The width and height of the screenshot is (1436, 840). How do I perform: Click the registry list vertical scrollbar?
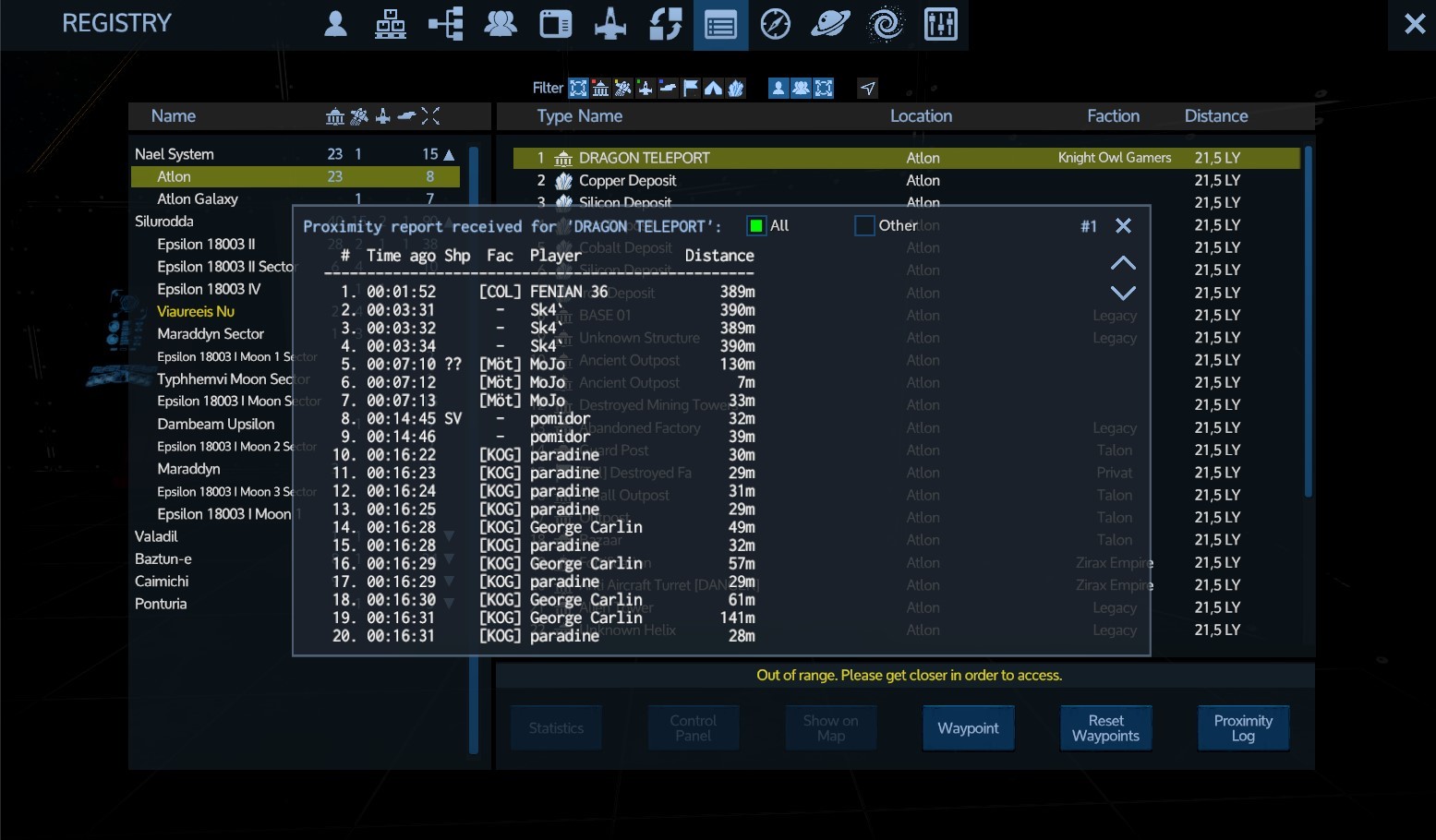pyautogui.click(x=1308, y=321)
